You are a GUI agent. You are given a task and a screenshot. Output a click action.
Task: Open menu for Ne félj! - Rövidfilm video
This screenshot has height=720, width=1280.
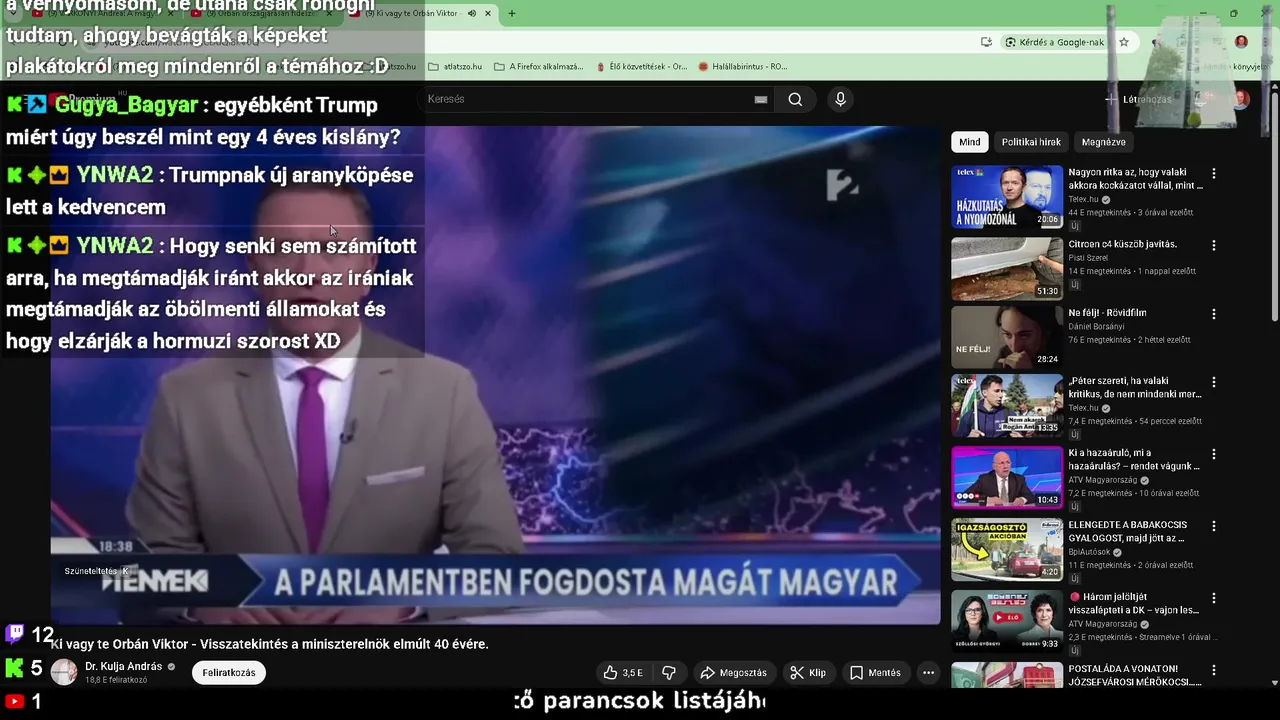1214,314
